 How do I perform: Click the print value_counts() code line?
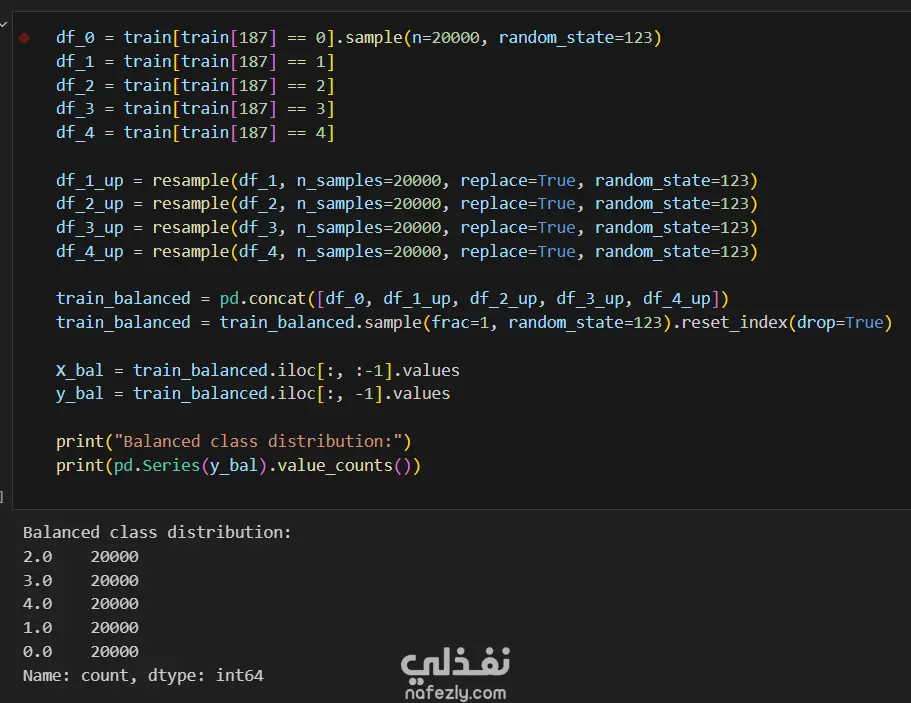(238, 465)
